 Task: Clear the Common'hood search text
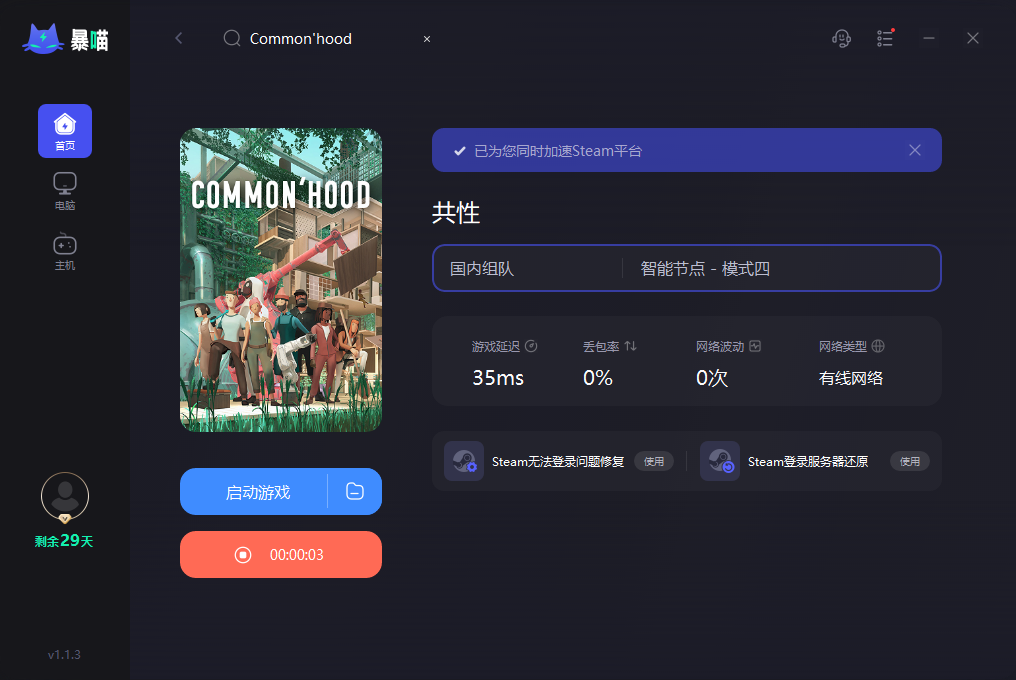click(427, 39)
